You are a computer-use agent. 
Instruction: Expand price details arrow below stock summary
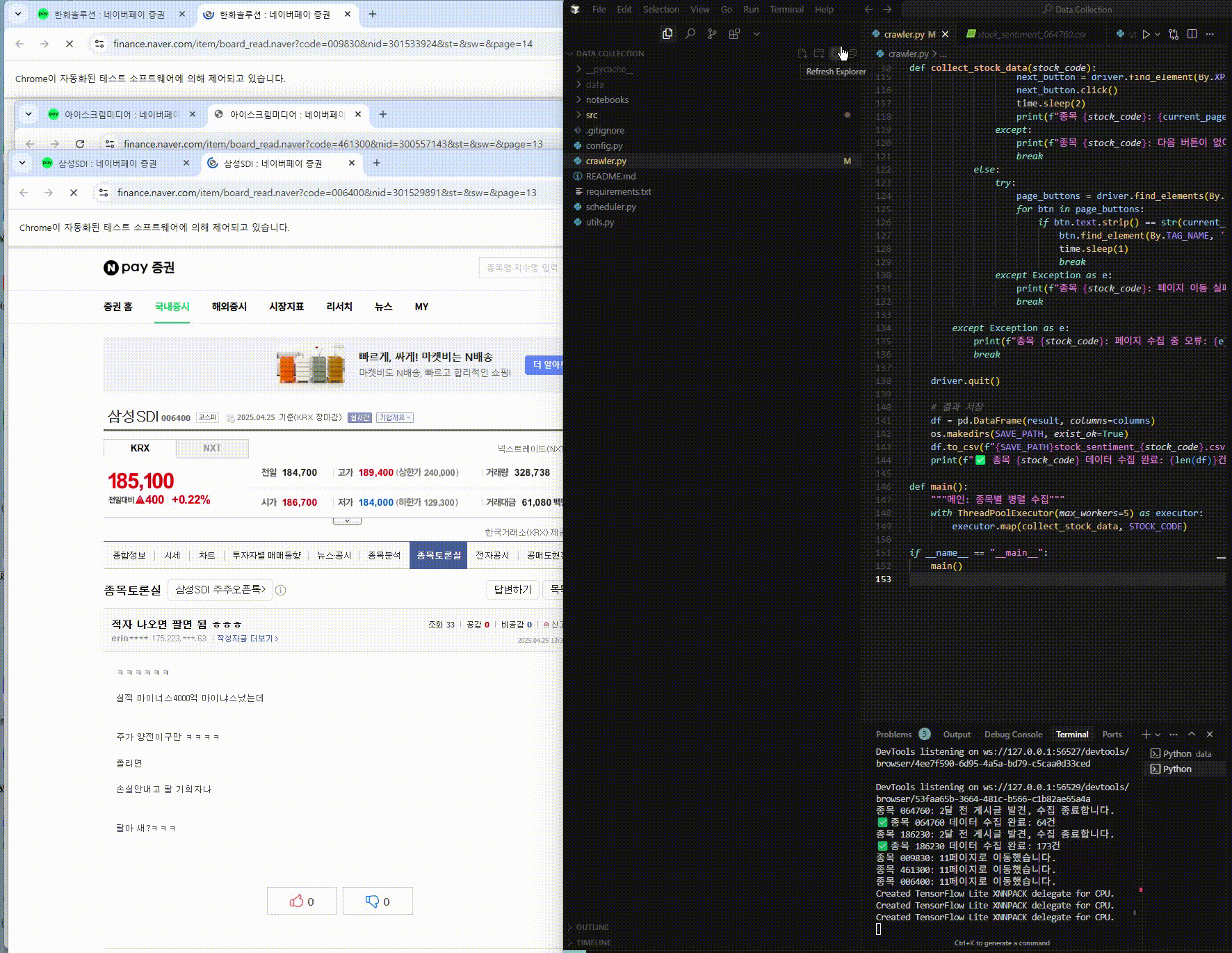[x=347, y=520]
